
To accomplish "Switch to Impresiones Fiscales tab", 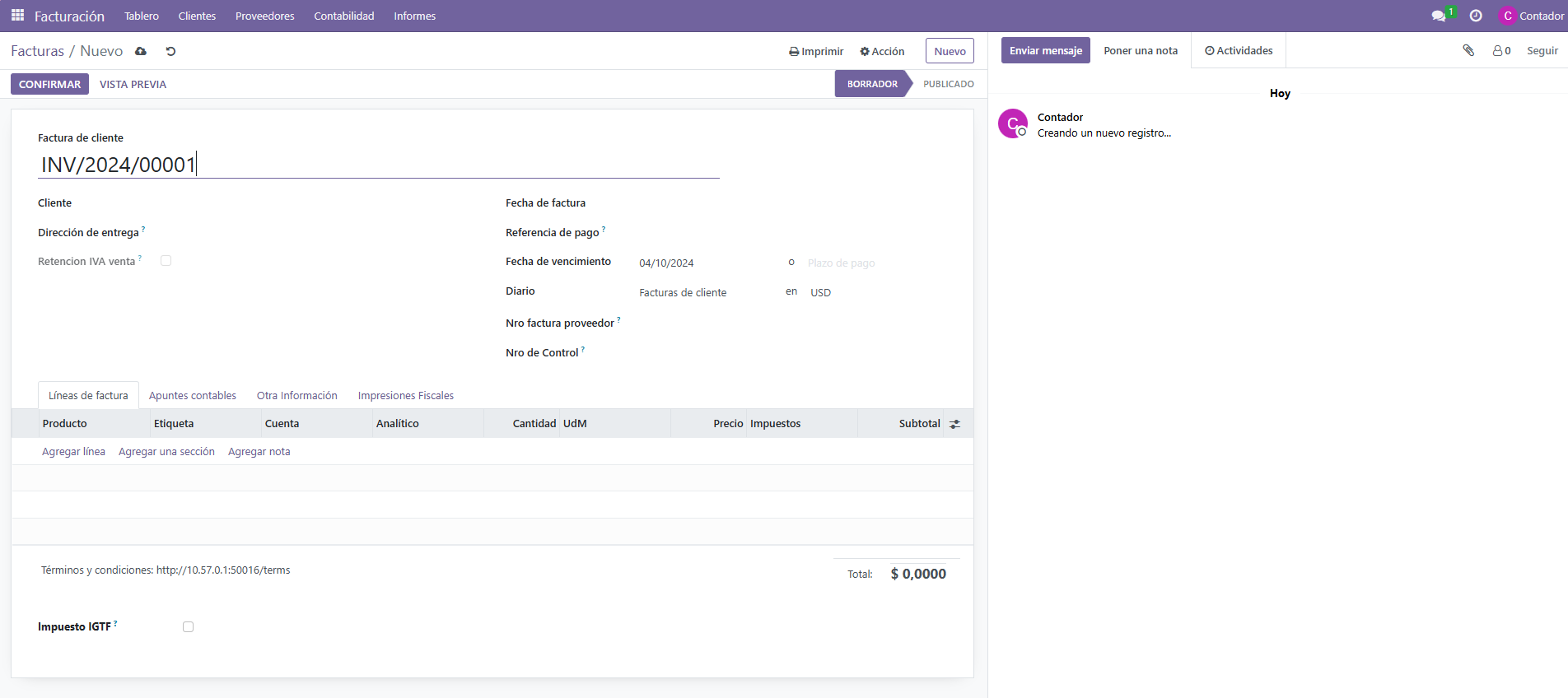I will pyautogui.click(x=406, y=396).
